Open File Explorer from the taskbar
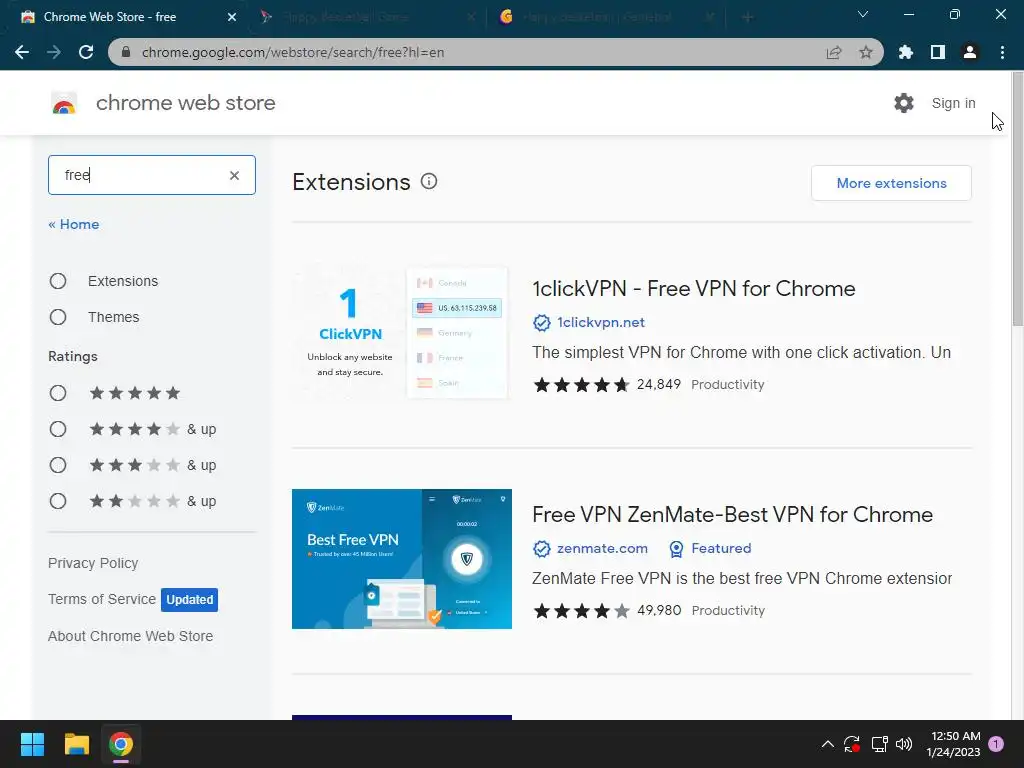The height and width of the screenshot is (768, 1024). pos(77,744)
